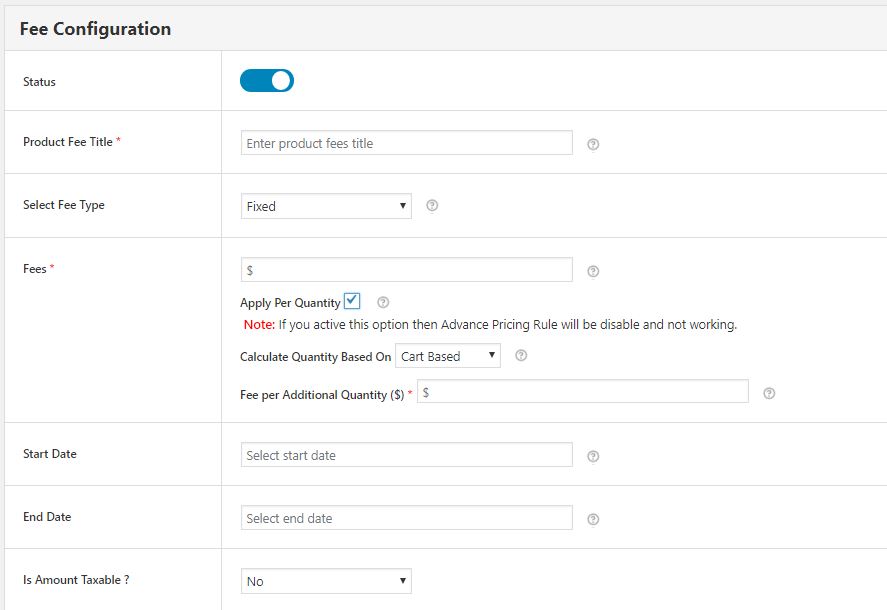The image size is (887, 610).
Task: Open help icon next to Fees field
Action: click(x=593, y=271)
